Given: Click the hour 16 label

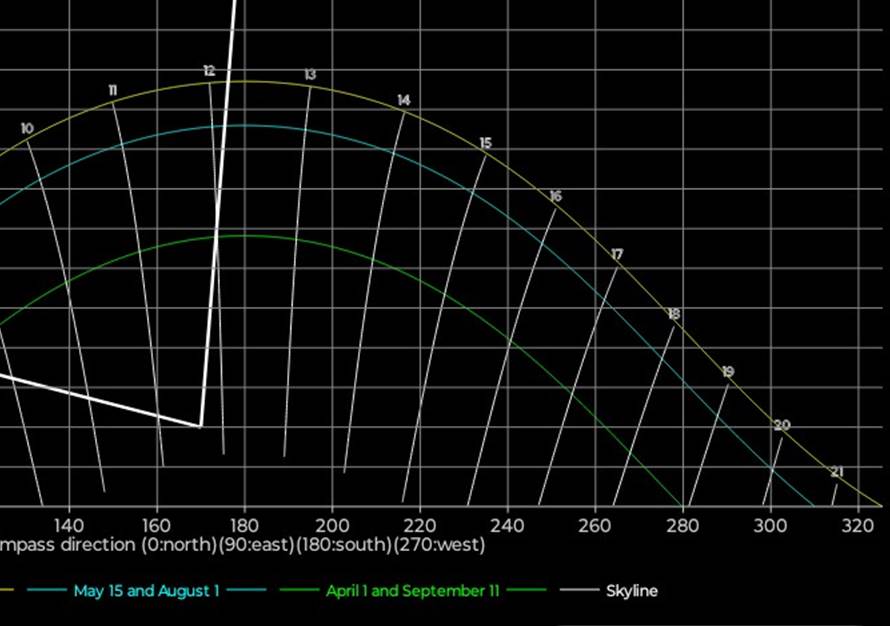Looking at the screenshot, I should click(555, 196).
